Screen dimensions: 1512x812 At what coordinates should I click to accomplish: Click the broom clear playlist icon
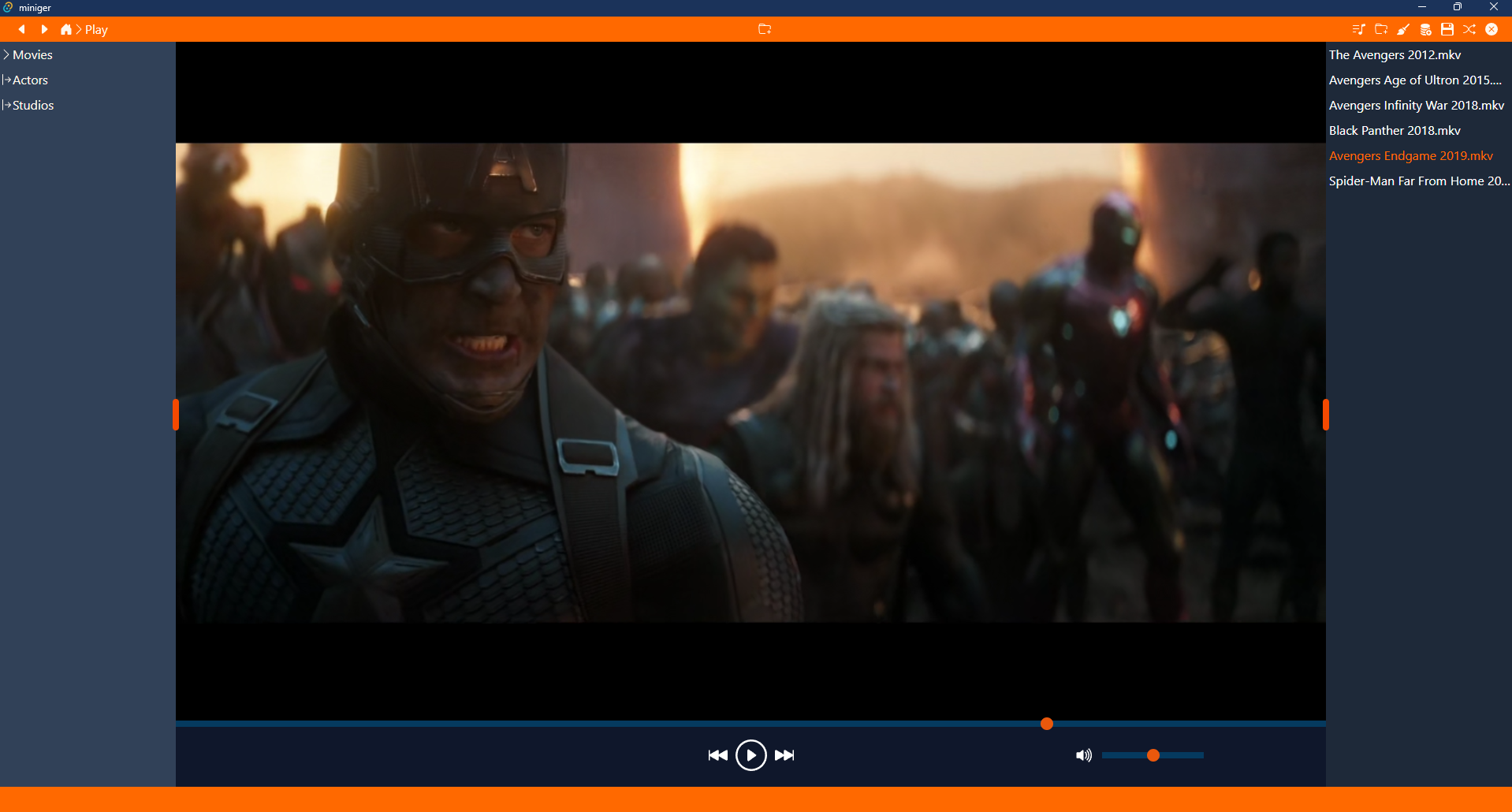1402,29
